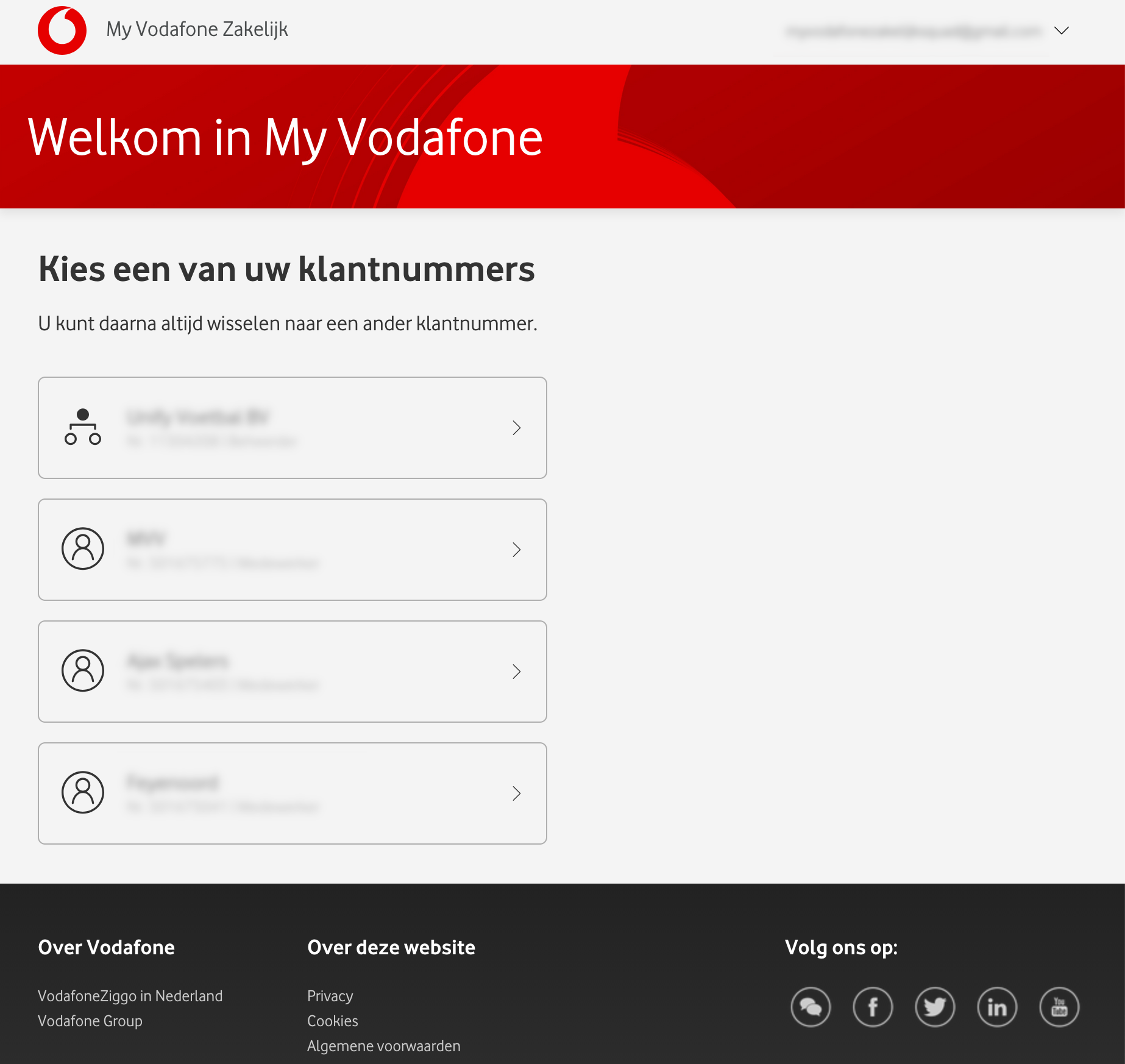
Task: Go to the Cookies footer link
Action: (332, 1021)
